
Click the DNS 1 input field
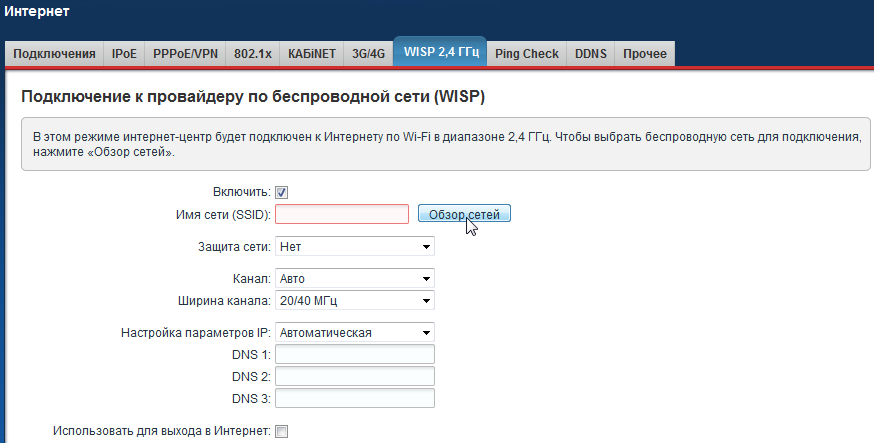coord(354,354)
